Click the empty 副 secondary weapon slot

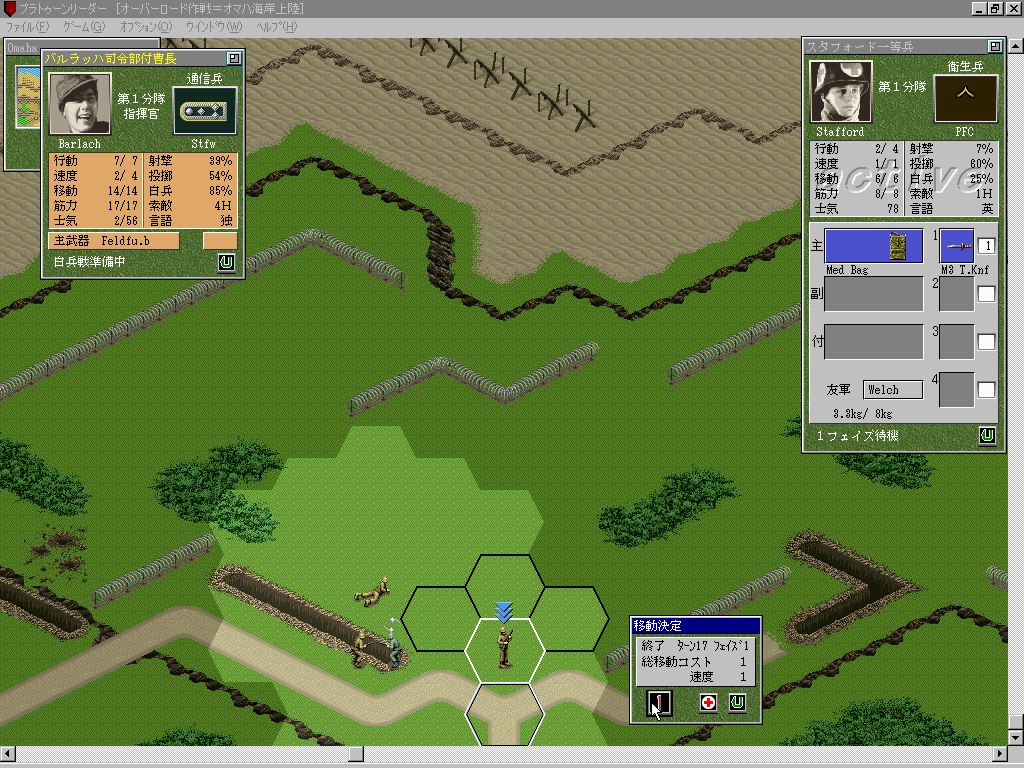874,295
